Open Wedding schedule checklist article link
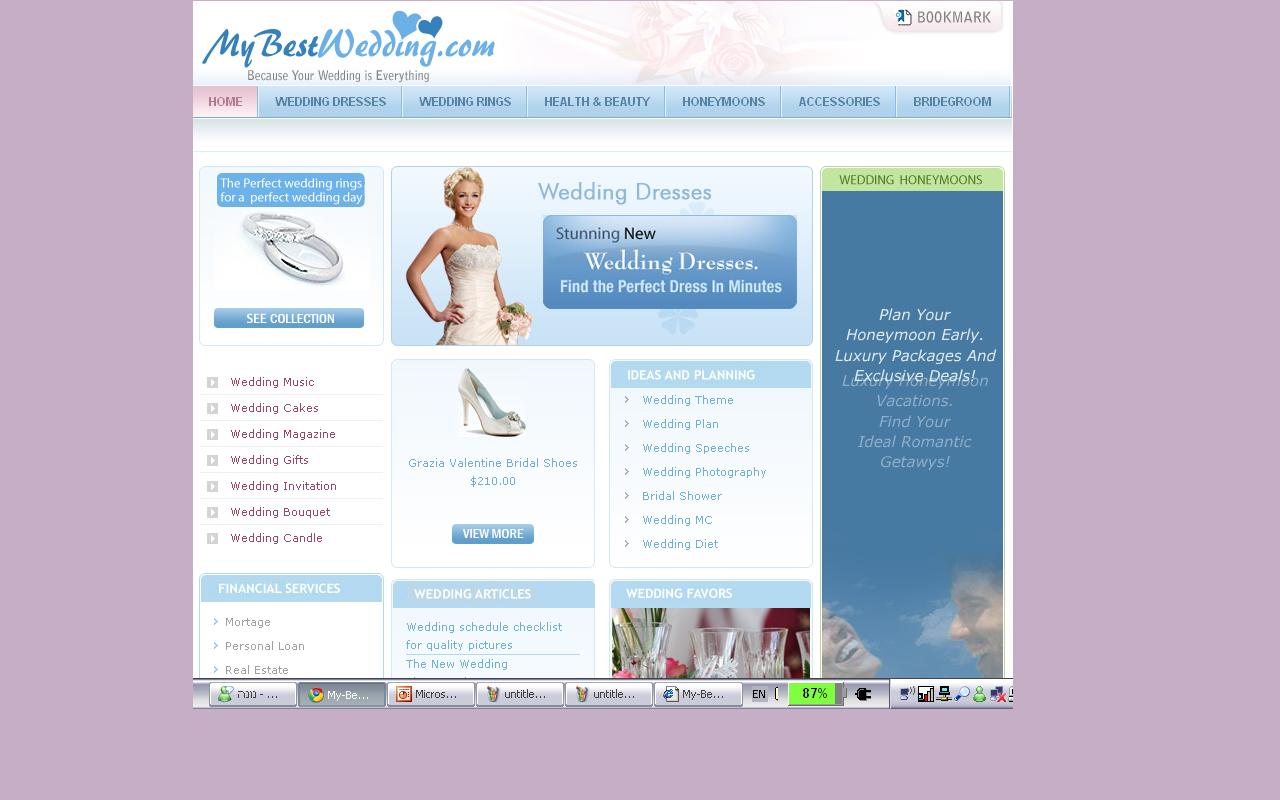The height and width of the screenshot is (800, 1280). 484,636
